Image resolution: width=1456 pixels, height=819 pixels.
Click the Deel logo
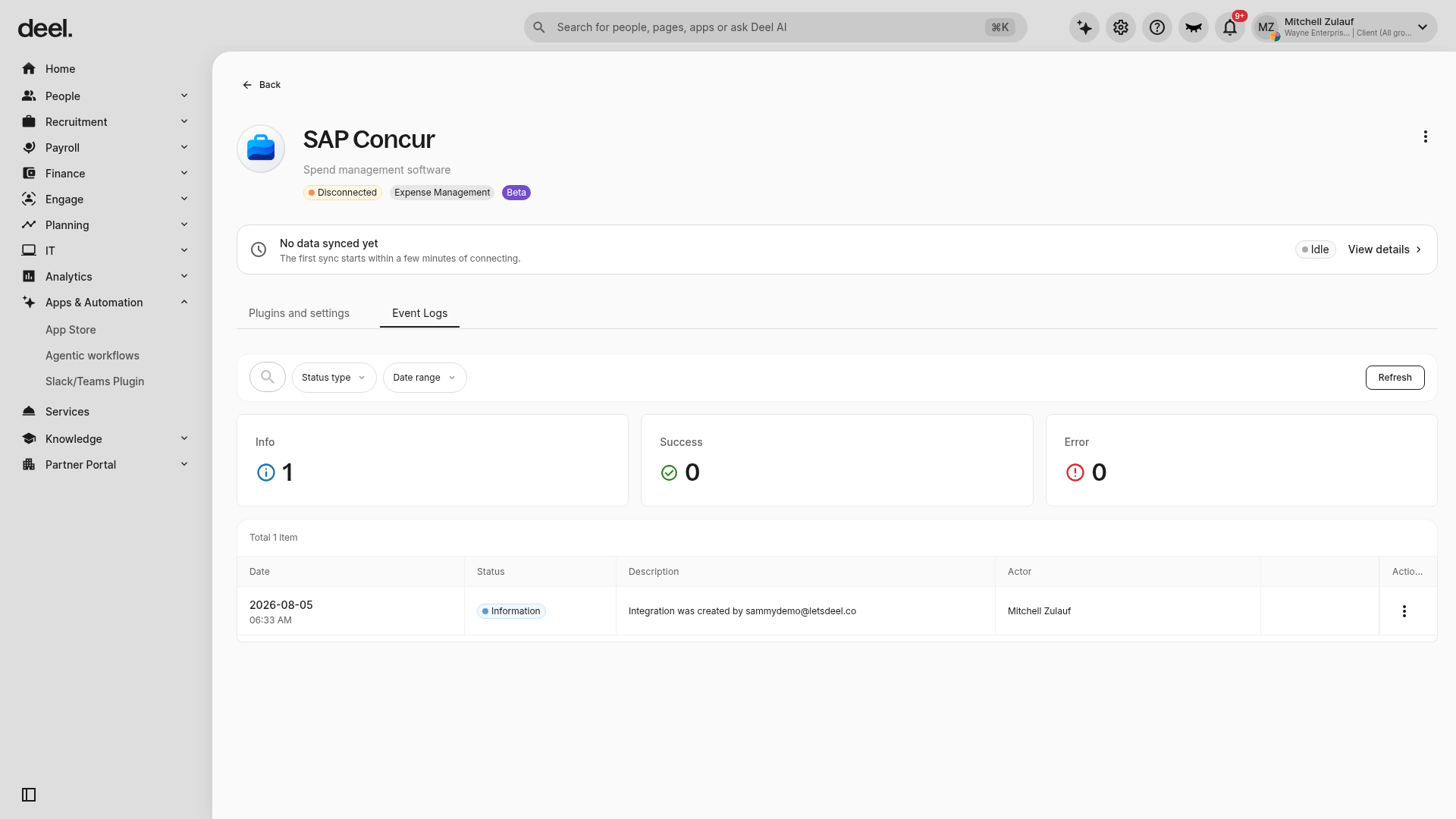45,29
